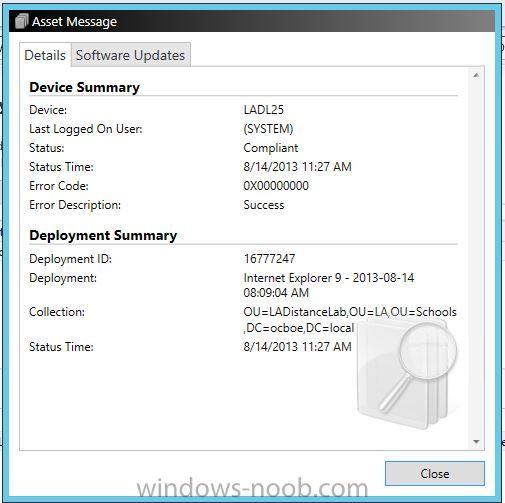Click the magnifying glass document watermark icon

[x=407, y=374]
